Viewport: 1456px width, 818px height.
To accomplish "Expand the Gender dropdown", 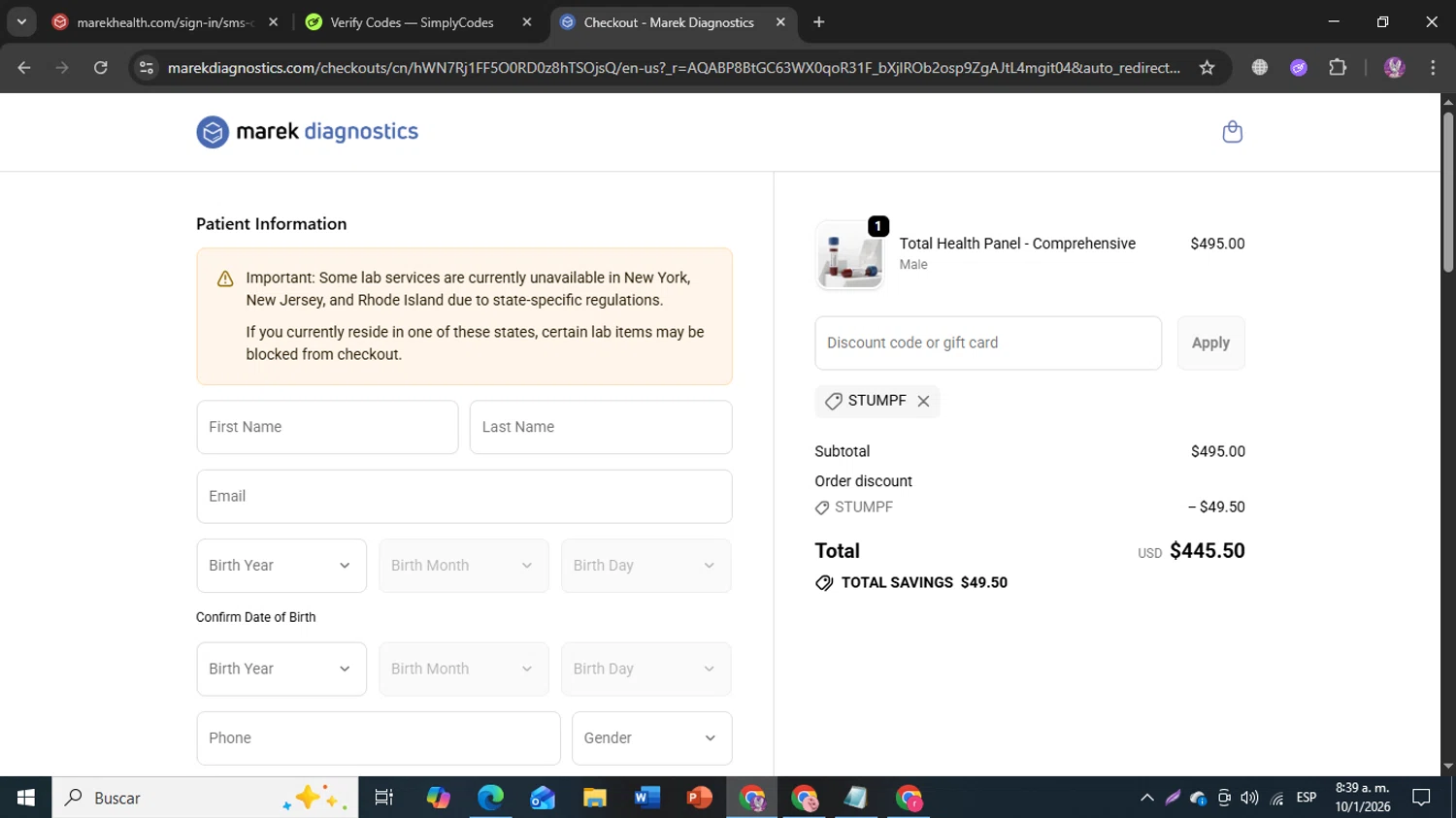I will (651, 738).
